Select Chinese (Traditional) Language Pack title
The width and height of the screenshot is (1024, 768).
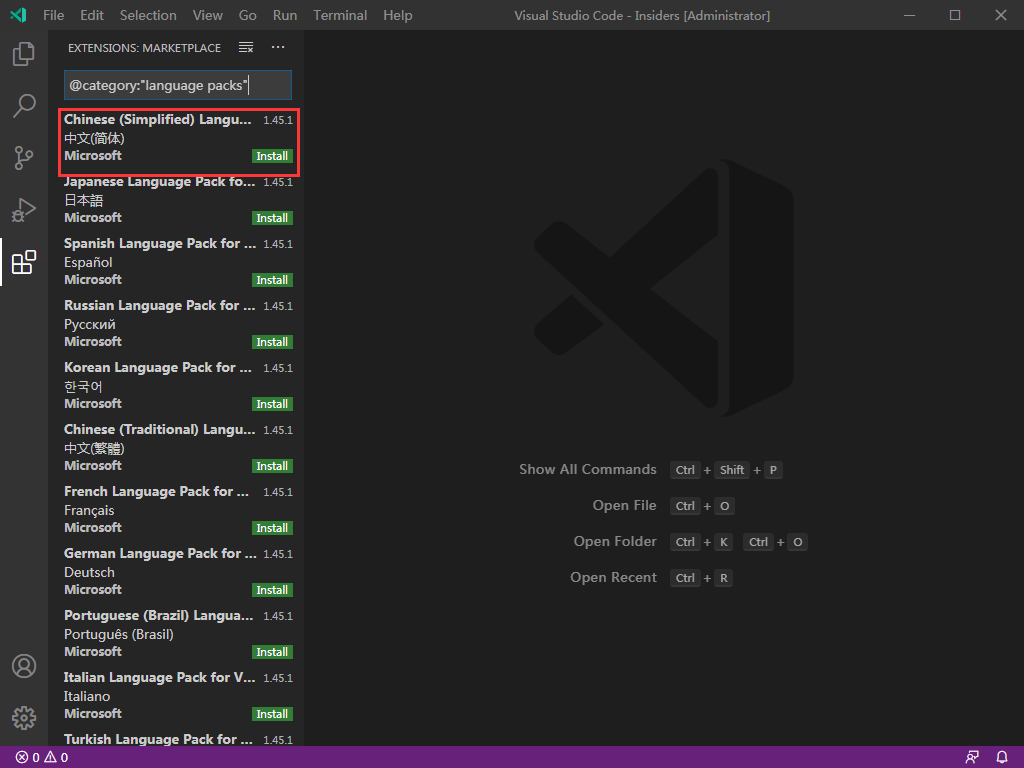(x=159, y=430)
